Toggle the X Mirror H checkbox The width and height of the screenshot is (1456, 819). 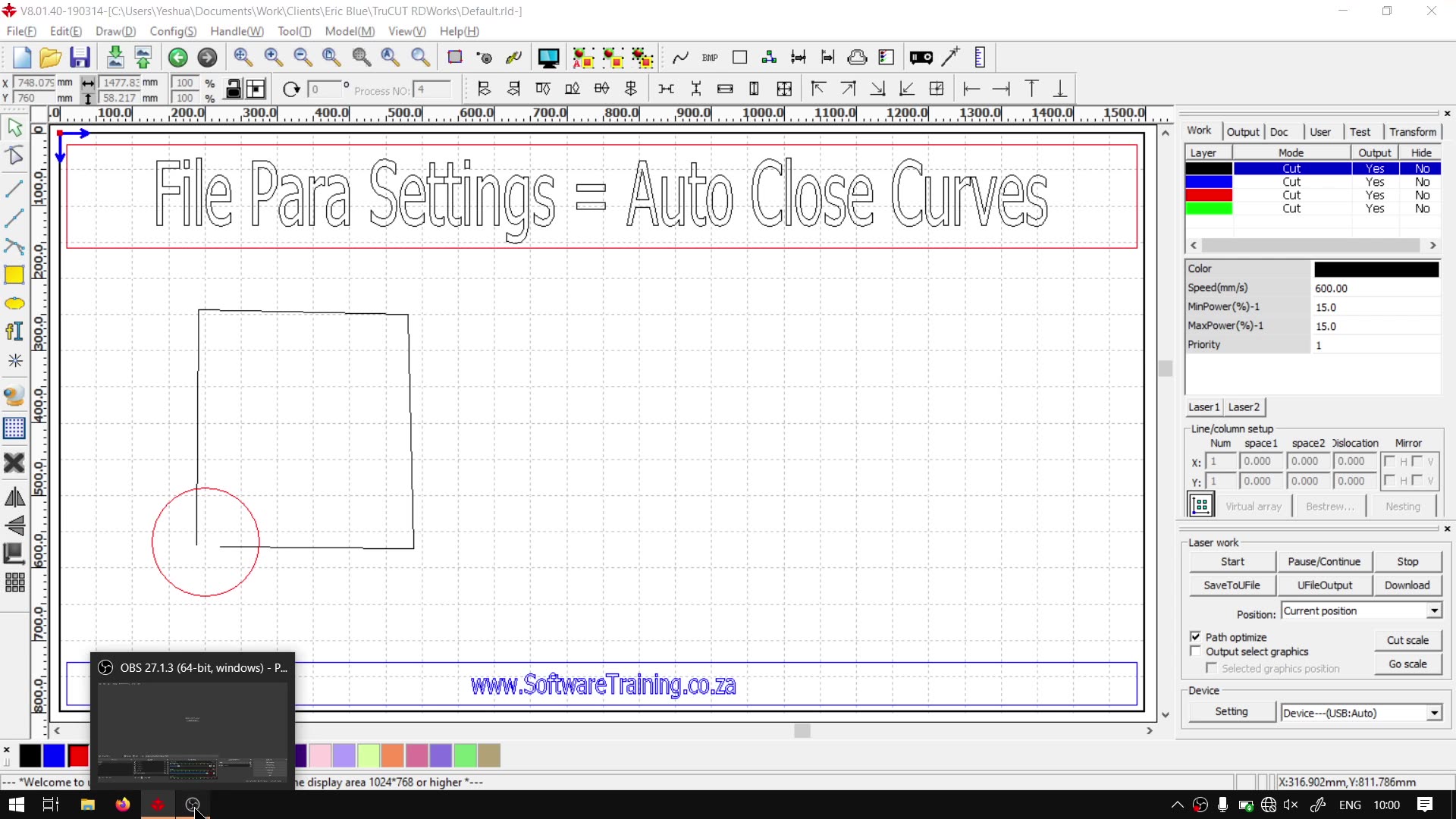[x=1390, y=461]
